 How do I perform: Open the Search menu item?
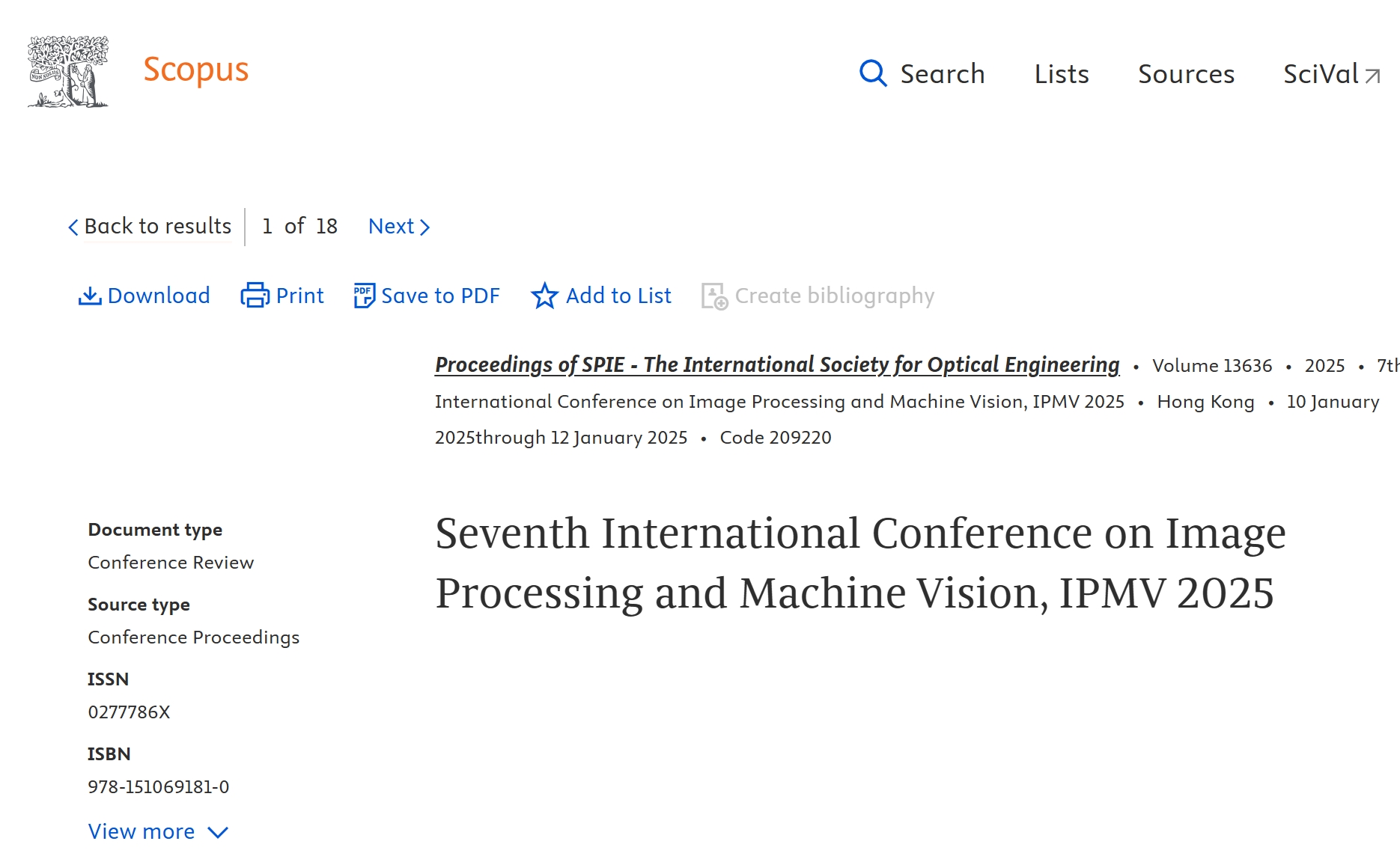942,74
